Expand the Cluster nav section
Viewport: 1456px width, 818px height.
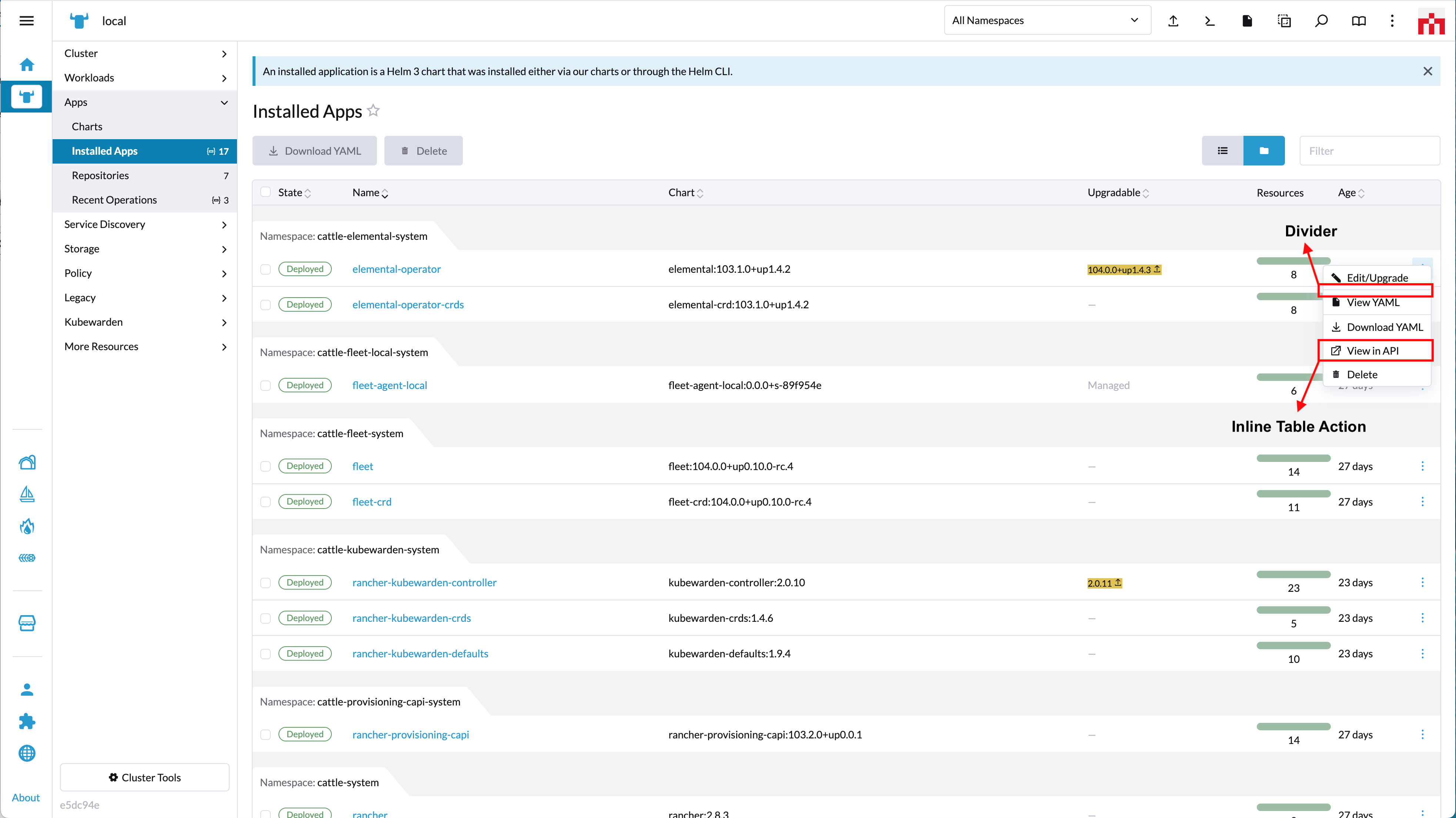pos(145,53)
